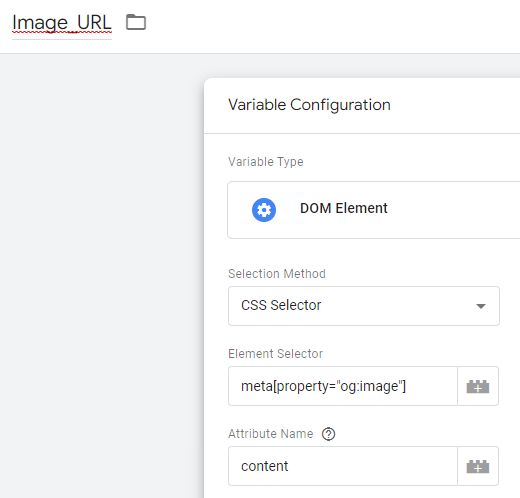
Task: Click the Element Selector label
Action: (275, 354)
